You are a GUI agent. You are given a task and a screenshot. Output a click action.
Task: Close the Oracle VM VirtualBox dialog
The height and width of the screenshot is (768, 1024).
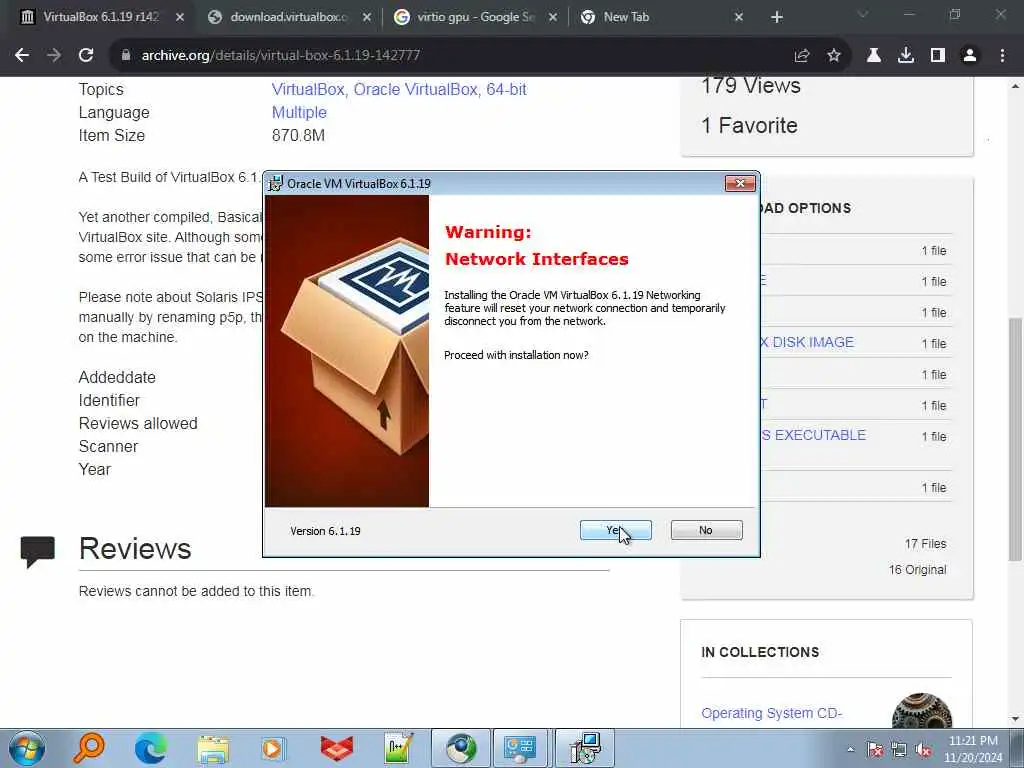pos(740,184)
